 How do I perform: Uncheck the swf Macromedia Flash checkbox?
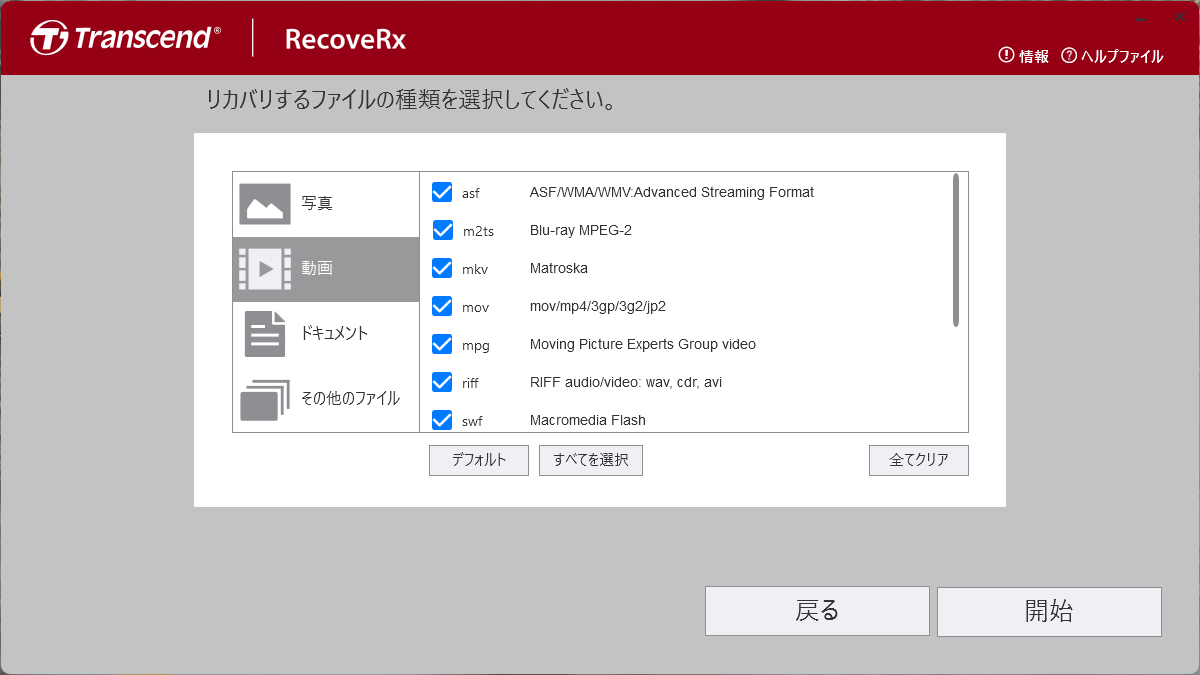click(442, 420)
